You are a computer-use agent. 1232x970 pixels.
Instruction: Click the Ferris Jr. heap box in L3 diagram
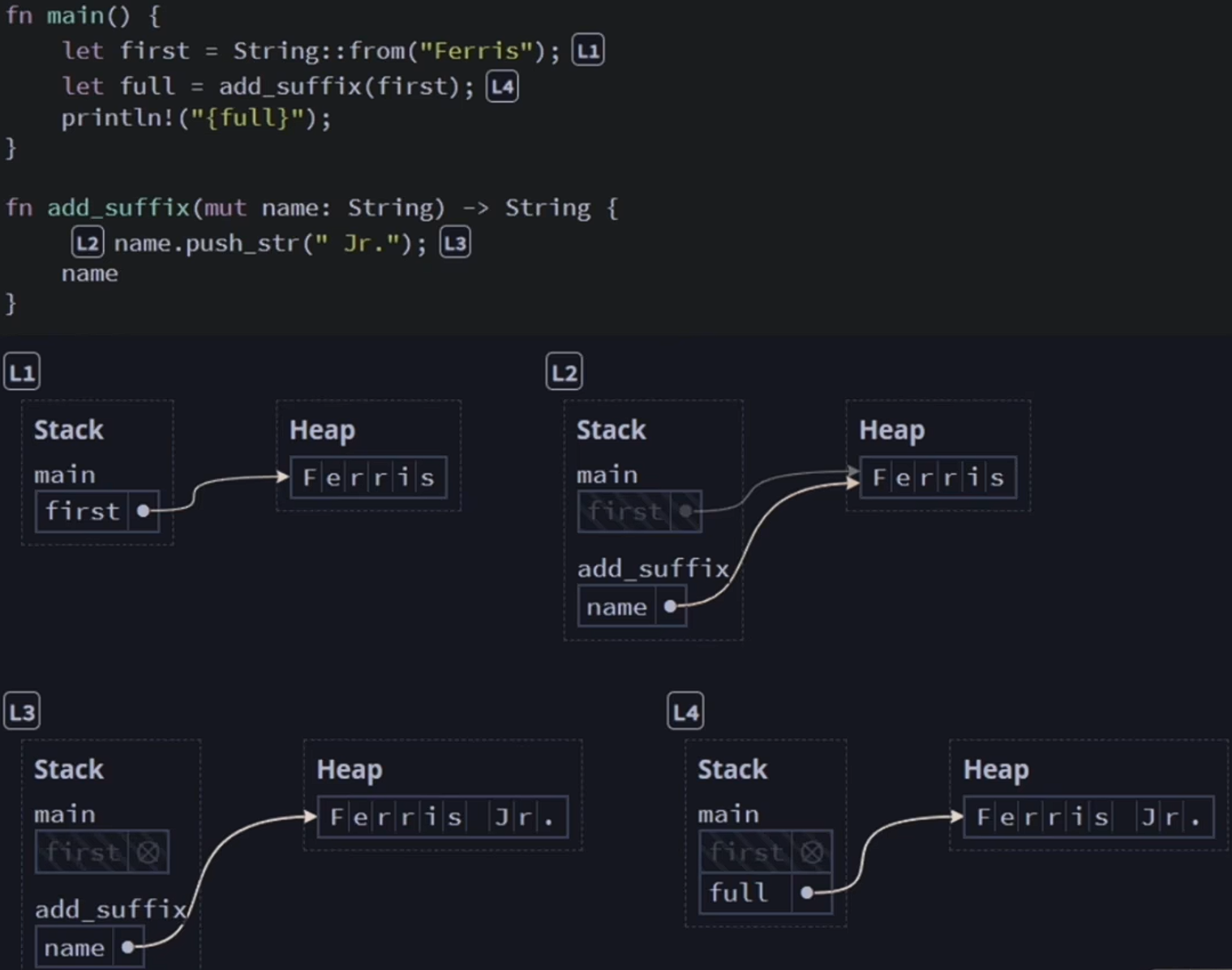(442, 817)
